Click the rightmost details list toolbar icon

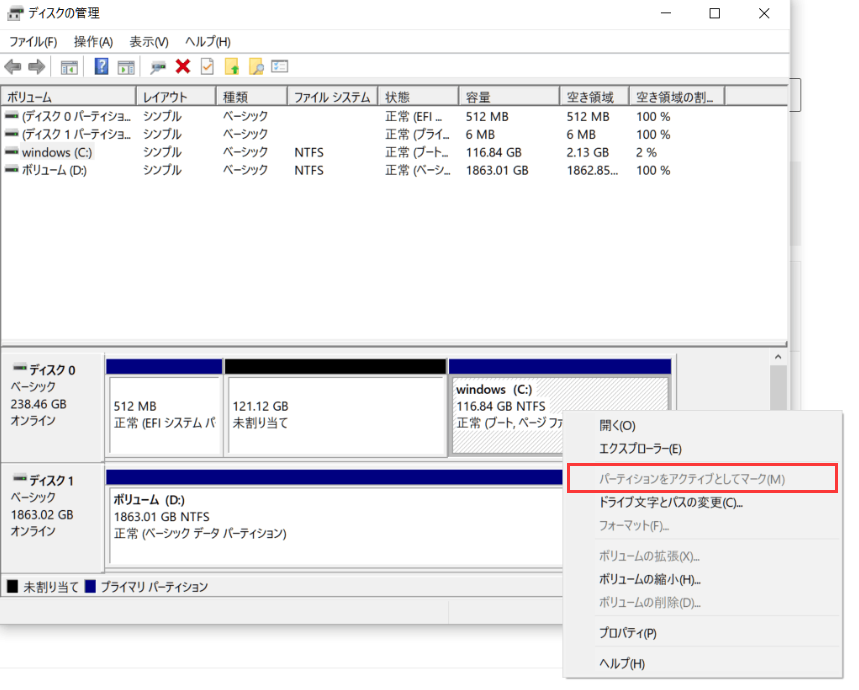tap(280, 66)
